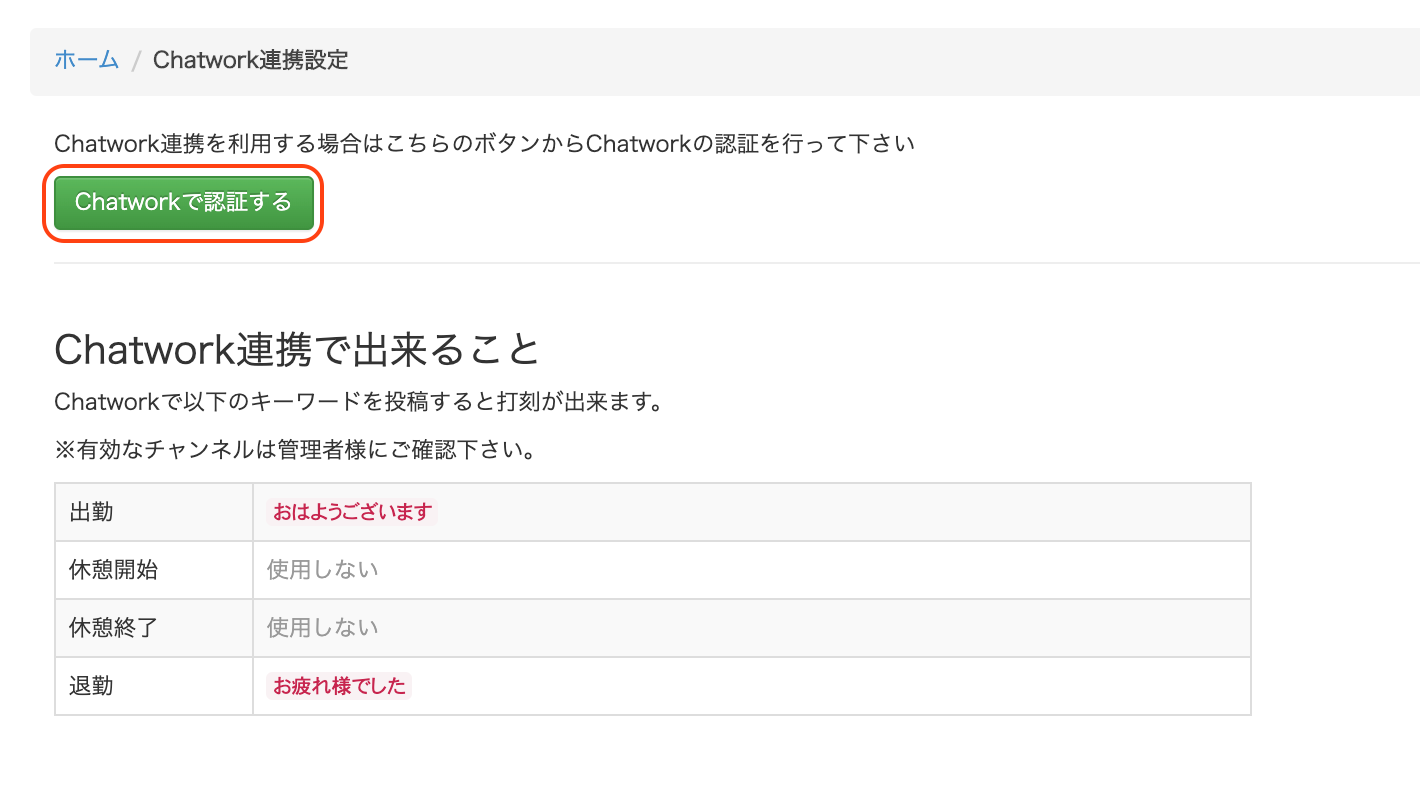
Task: Click the お疲れ様でした keyword badge
Action: pos(340,686)
